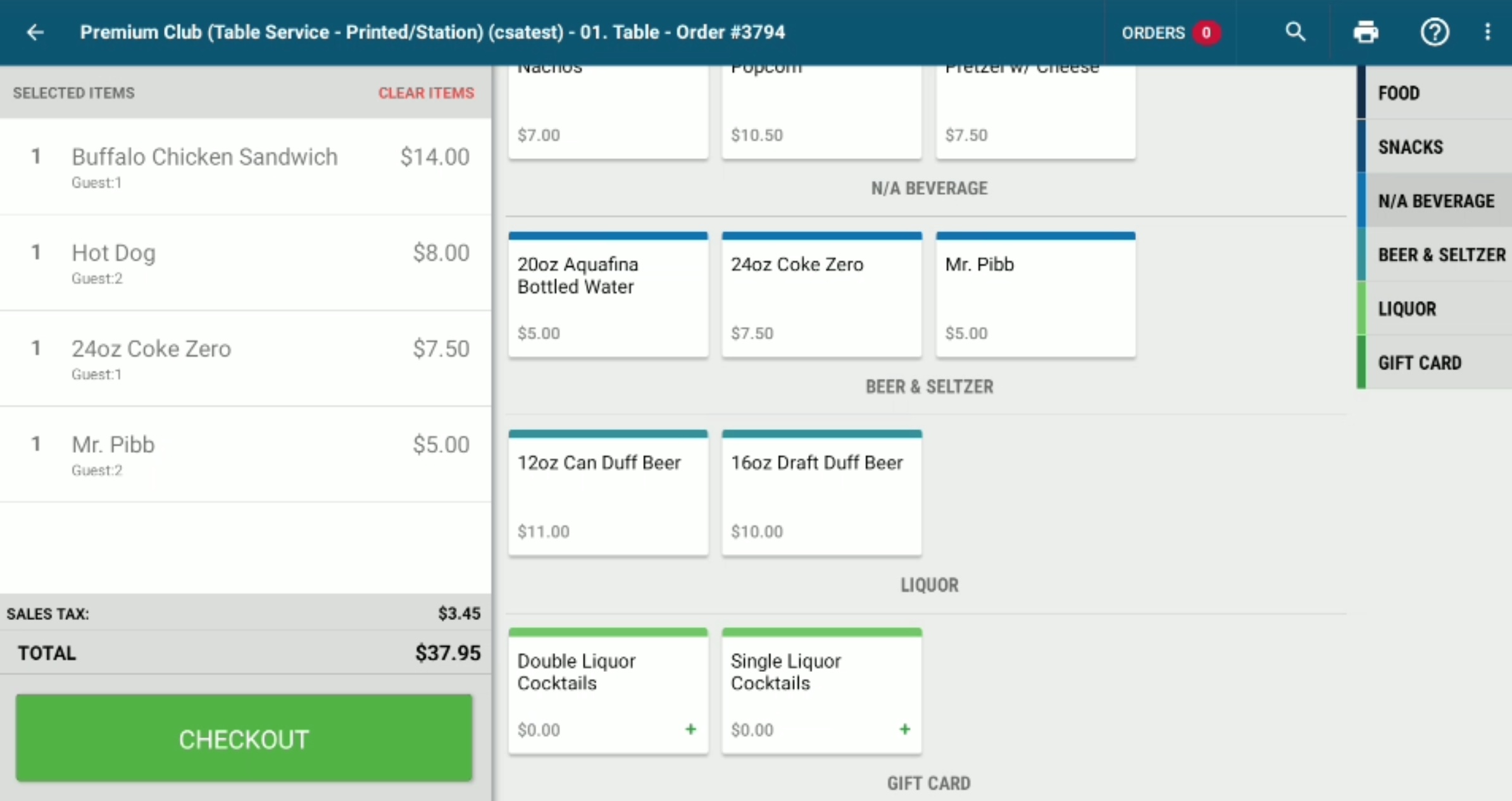Open the help question mark icon

pyautogui.click(x=1434, y=32)
